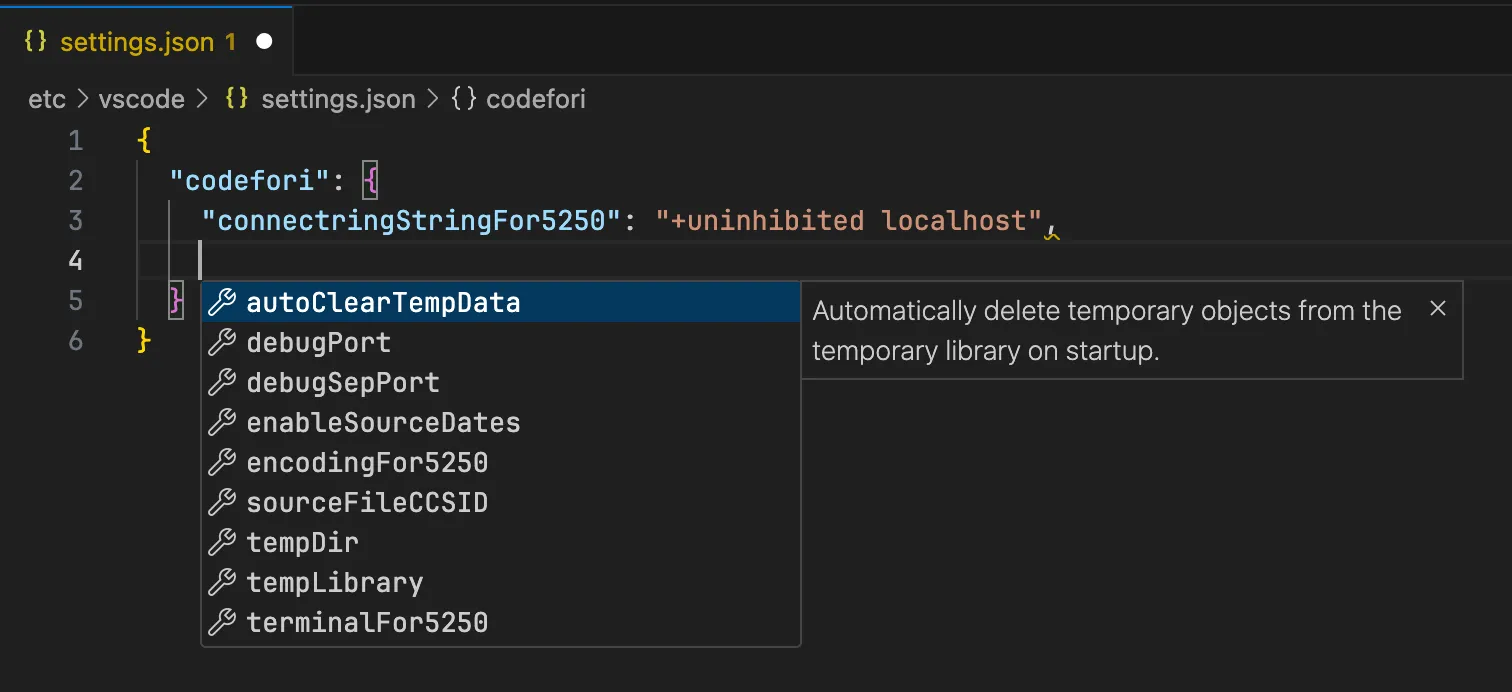This screenshot has height=692, width=1512.
Task: Click wrench icon beside sourceFileCCSID
Action: [221, 502]
